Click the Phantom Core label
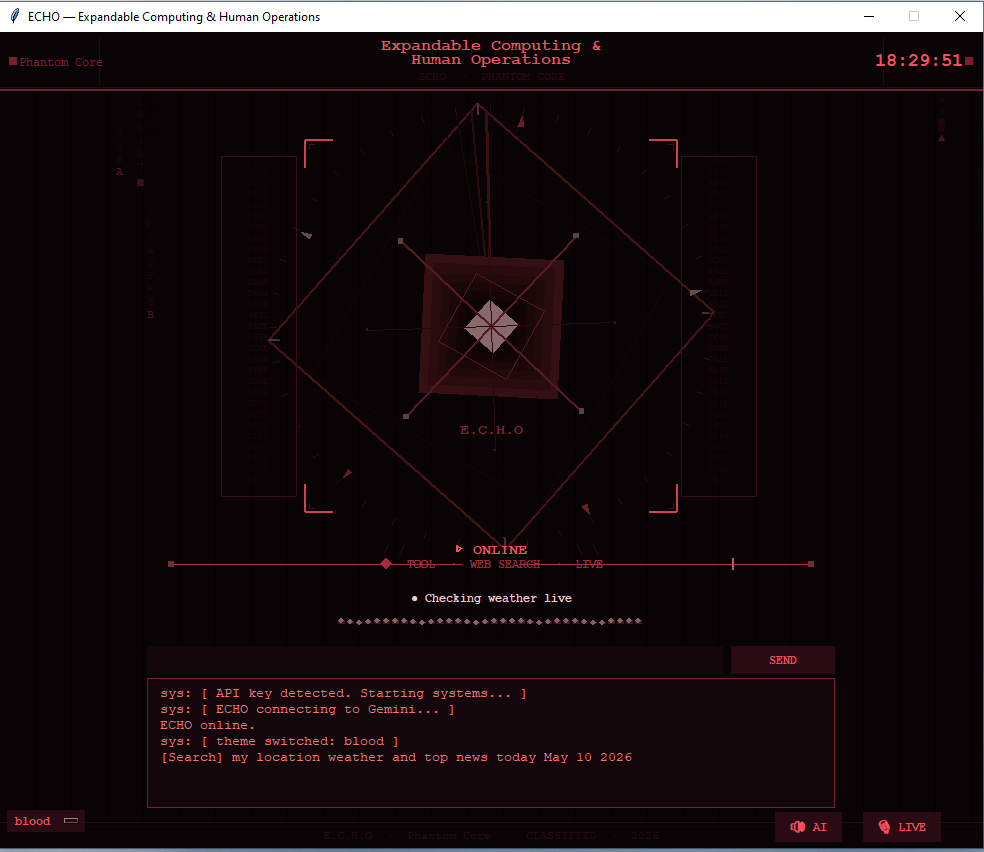Viewport: 984px width, 852px height. tap(60, 62)
